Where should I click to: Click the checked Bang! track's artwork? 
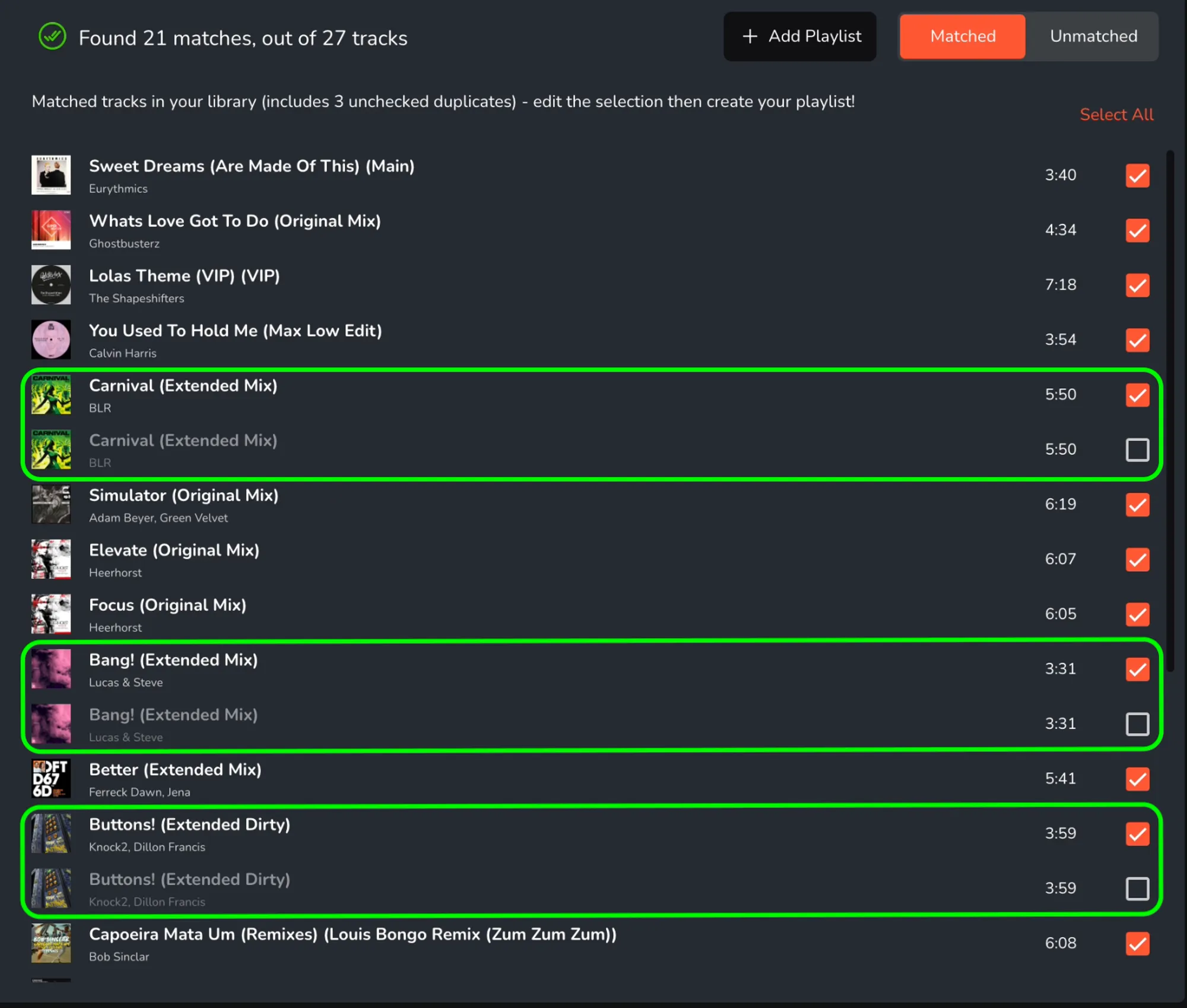click(51, 669)
